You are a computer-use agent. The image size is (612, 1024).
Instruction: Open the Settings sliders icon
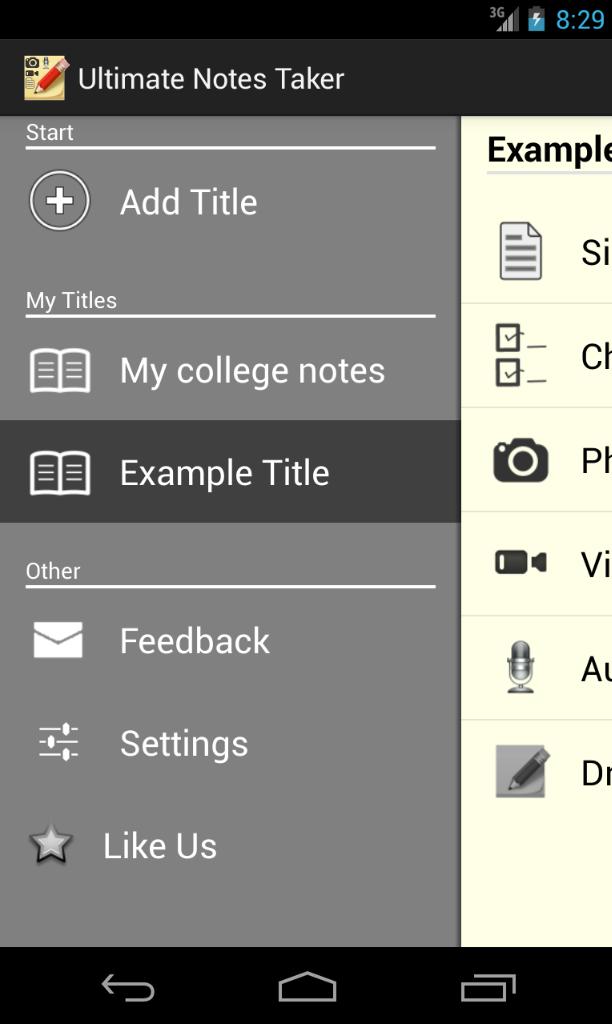(x=58, y=743)
